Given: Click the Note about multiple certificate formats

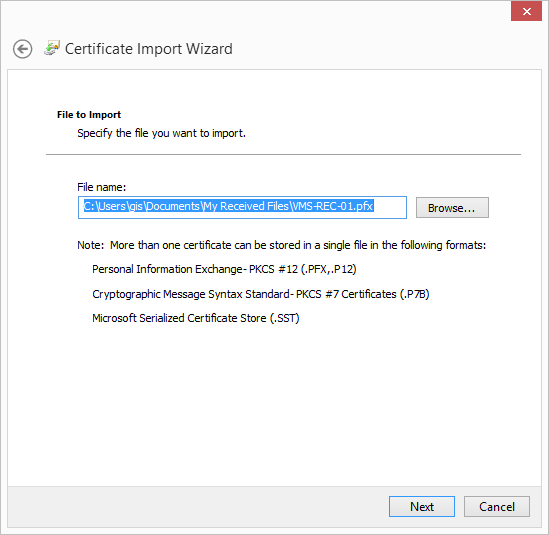Looking at the screenshot, I should (282, 245).
